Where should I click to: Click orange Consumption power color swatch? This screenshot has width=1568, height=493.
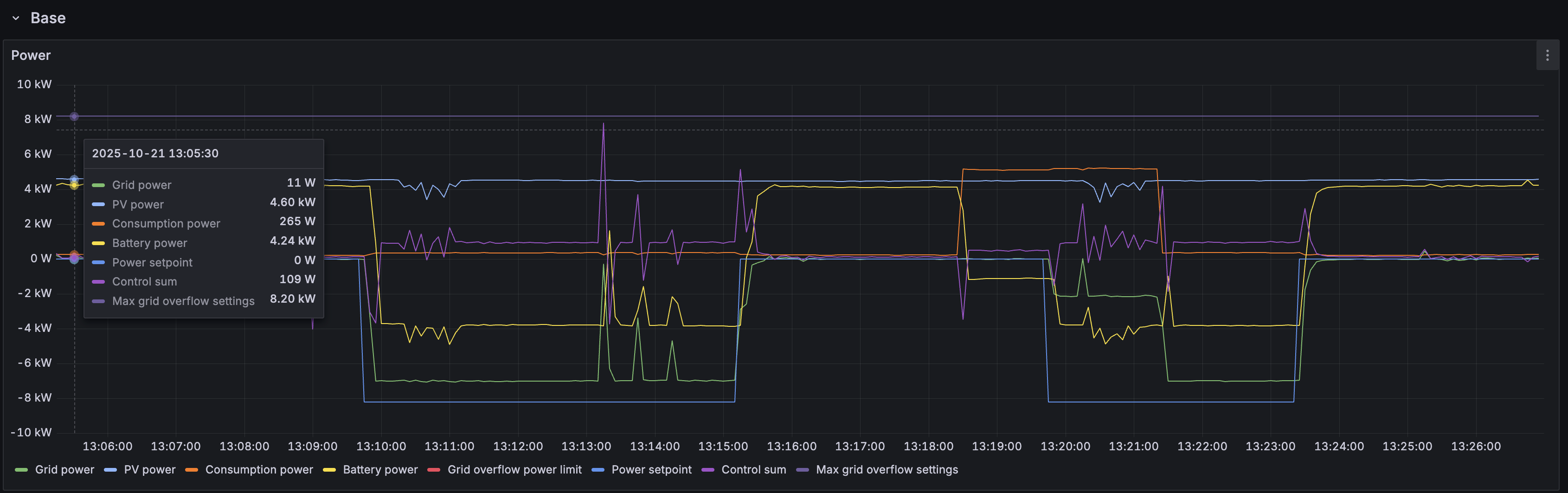tap(191, 470)
